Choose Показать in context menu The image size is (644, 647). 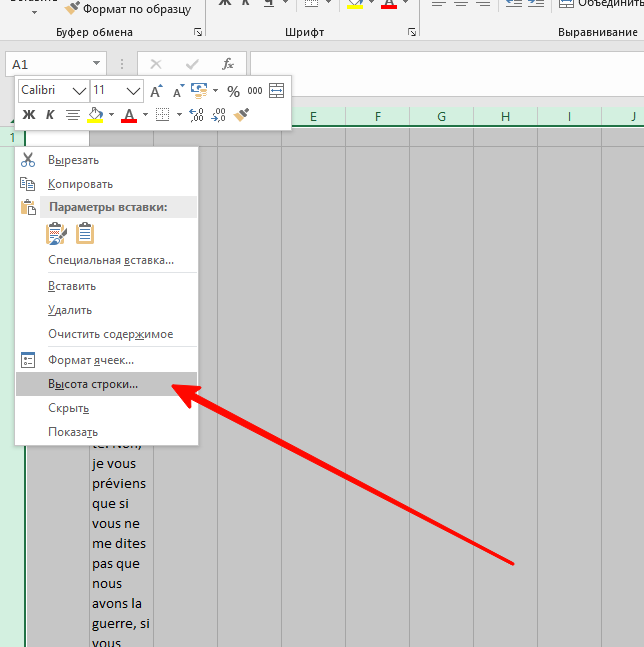[x=106, y=432]
